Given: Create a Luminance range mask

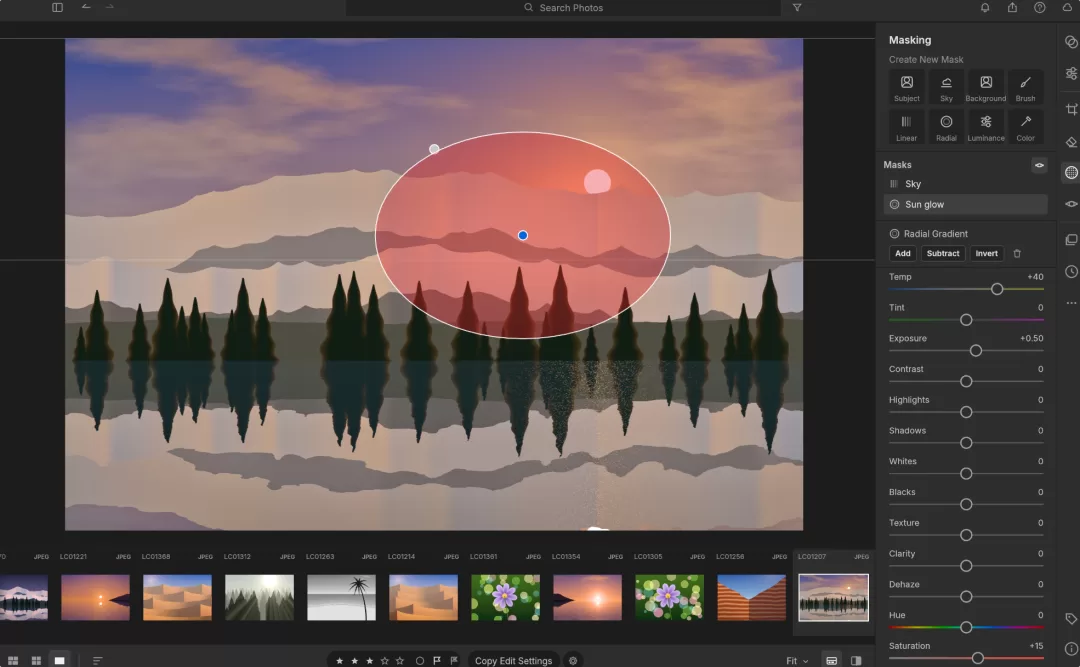Looking at the screenshot, I should pos(986,127).
